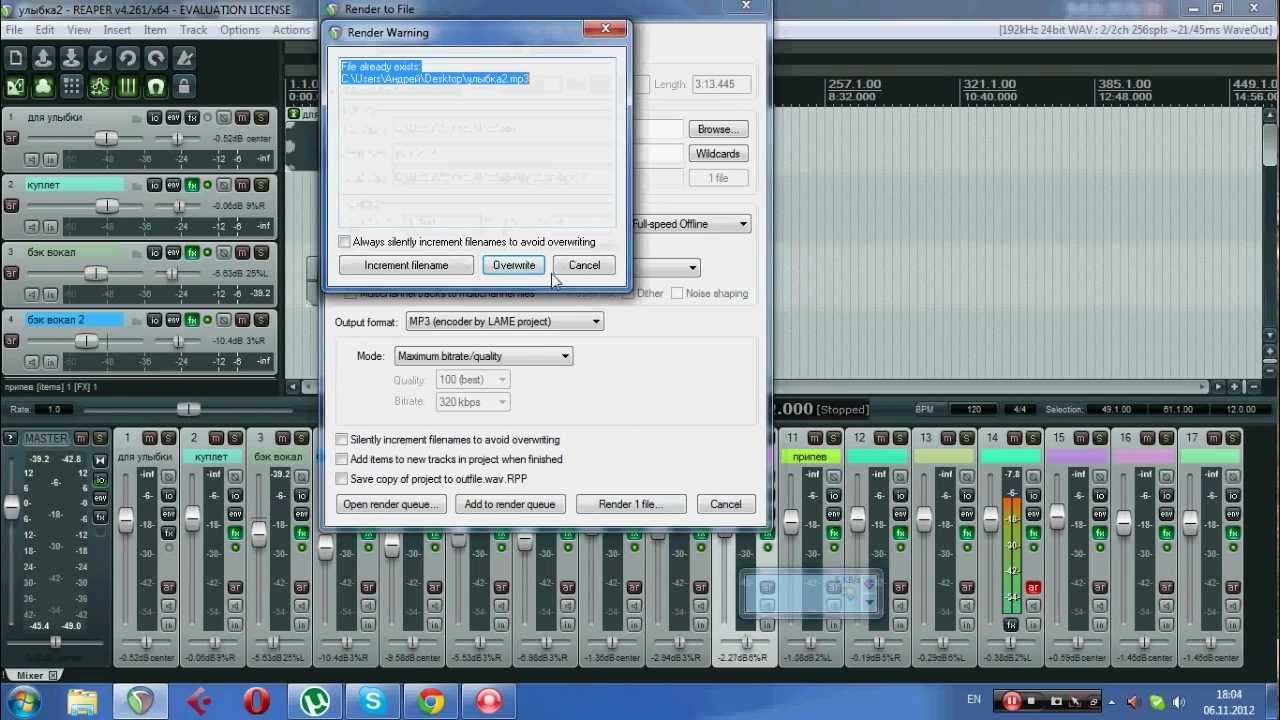Check Save copy of project to outfile.wav.RPP
1280x720 pixels.
click(342, 479)
